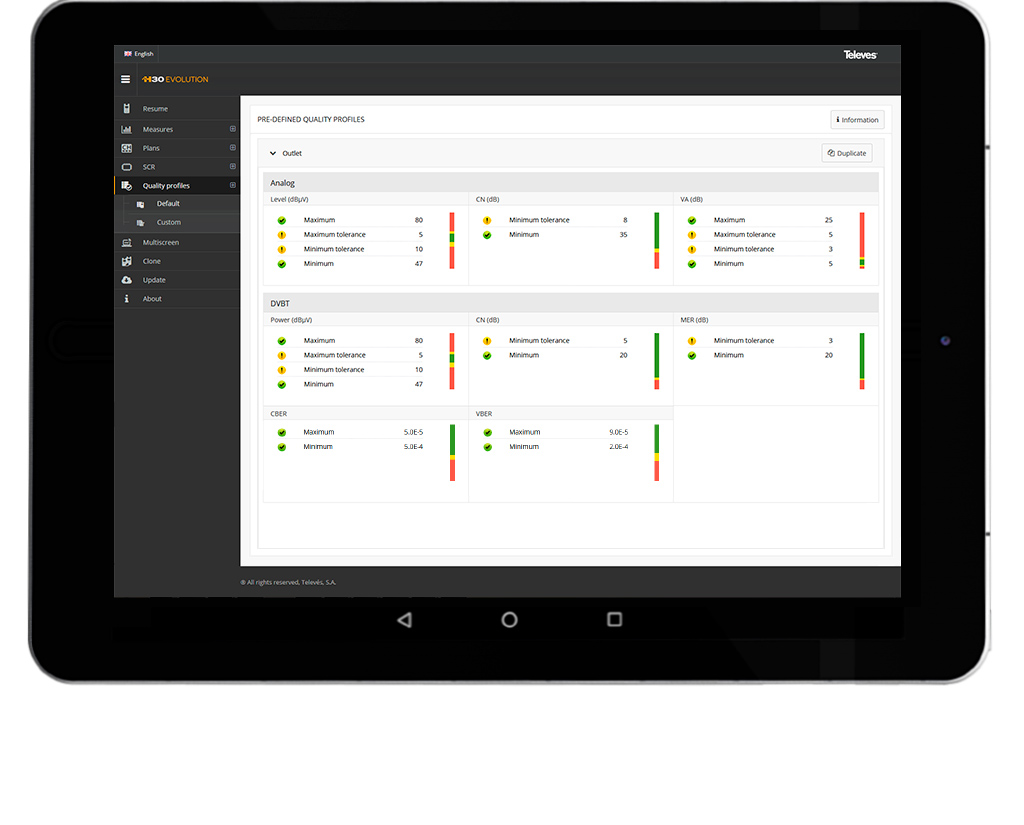Click the SCR sidebar icon

(x=126, y=167)
